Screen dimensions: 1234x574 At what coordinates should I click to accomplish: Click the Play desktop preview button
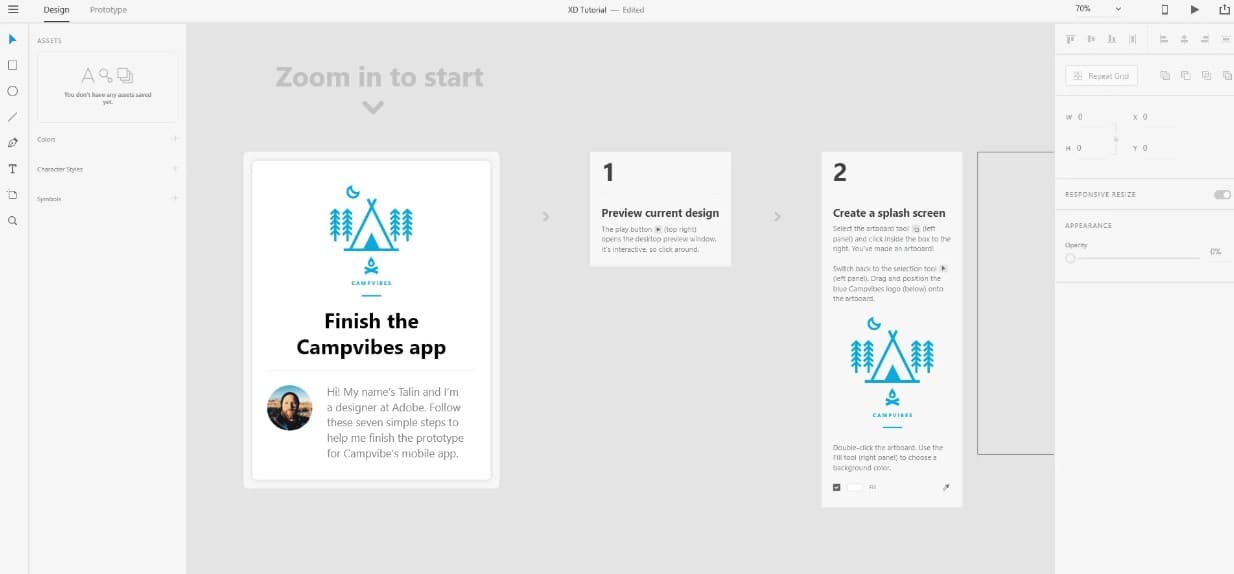pos(1194,9)
